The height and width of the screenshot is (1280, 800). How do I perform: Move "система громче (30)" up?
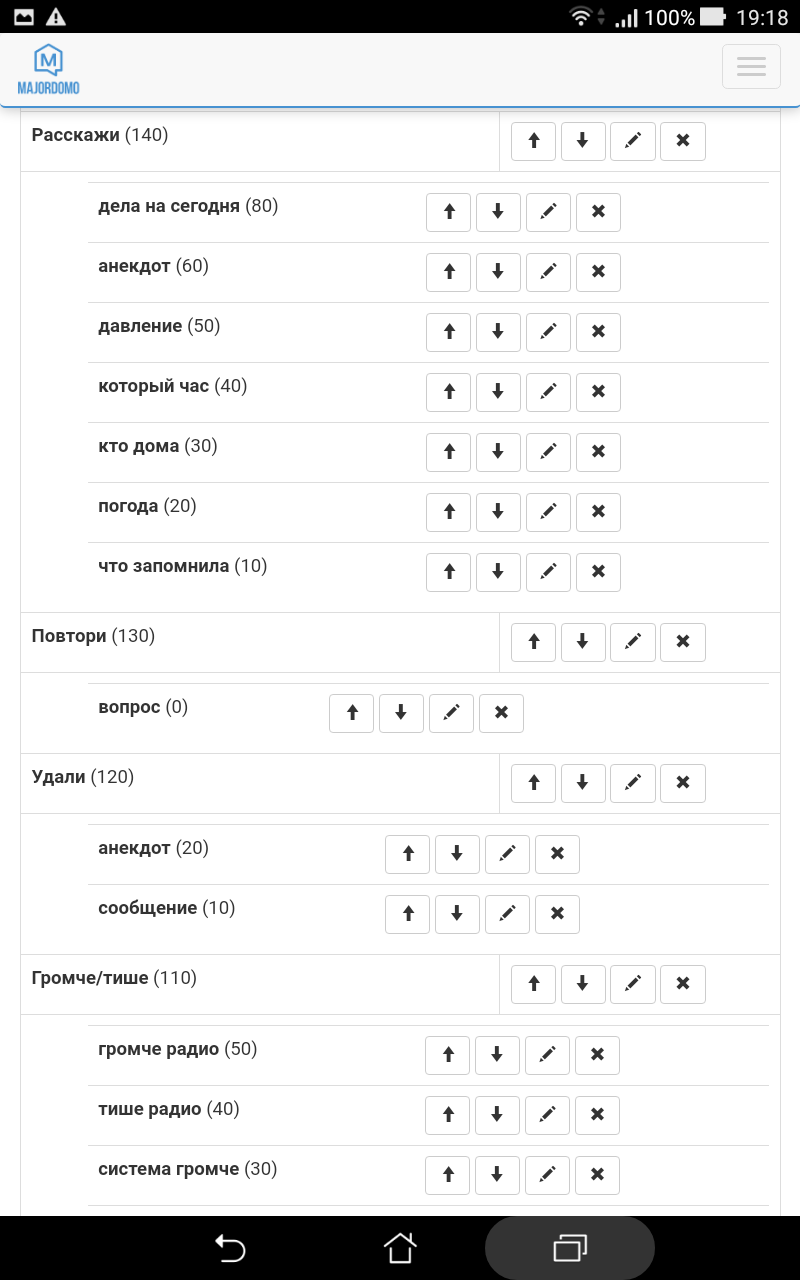[447, 1175]
